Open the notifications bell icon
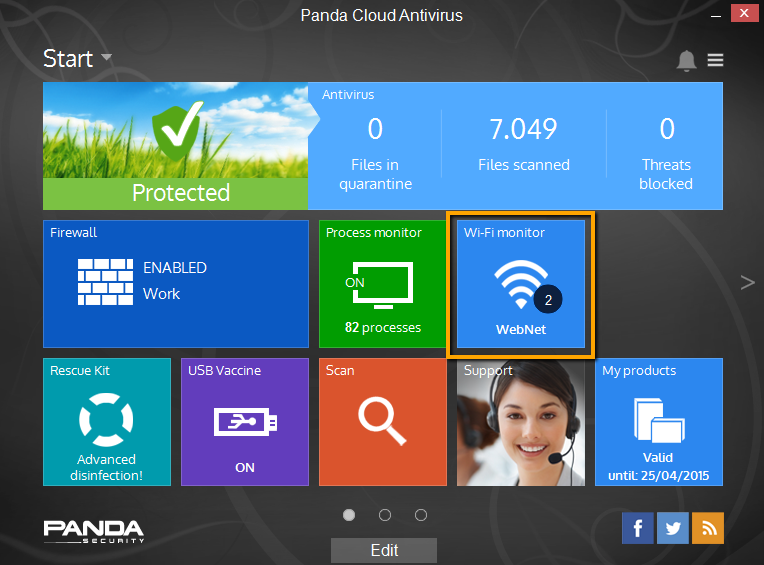This screenshot has width=764, height=565. [687, 60]
